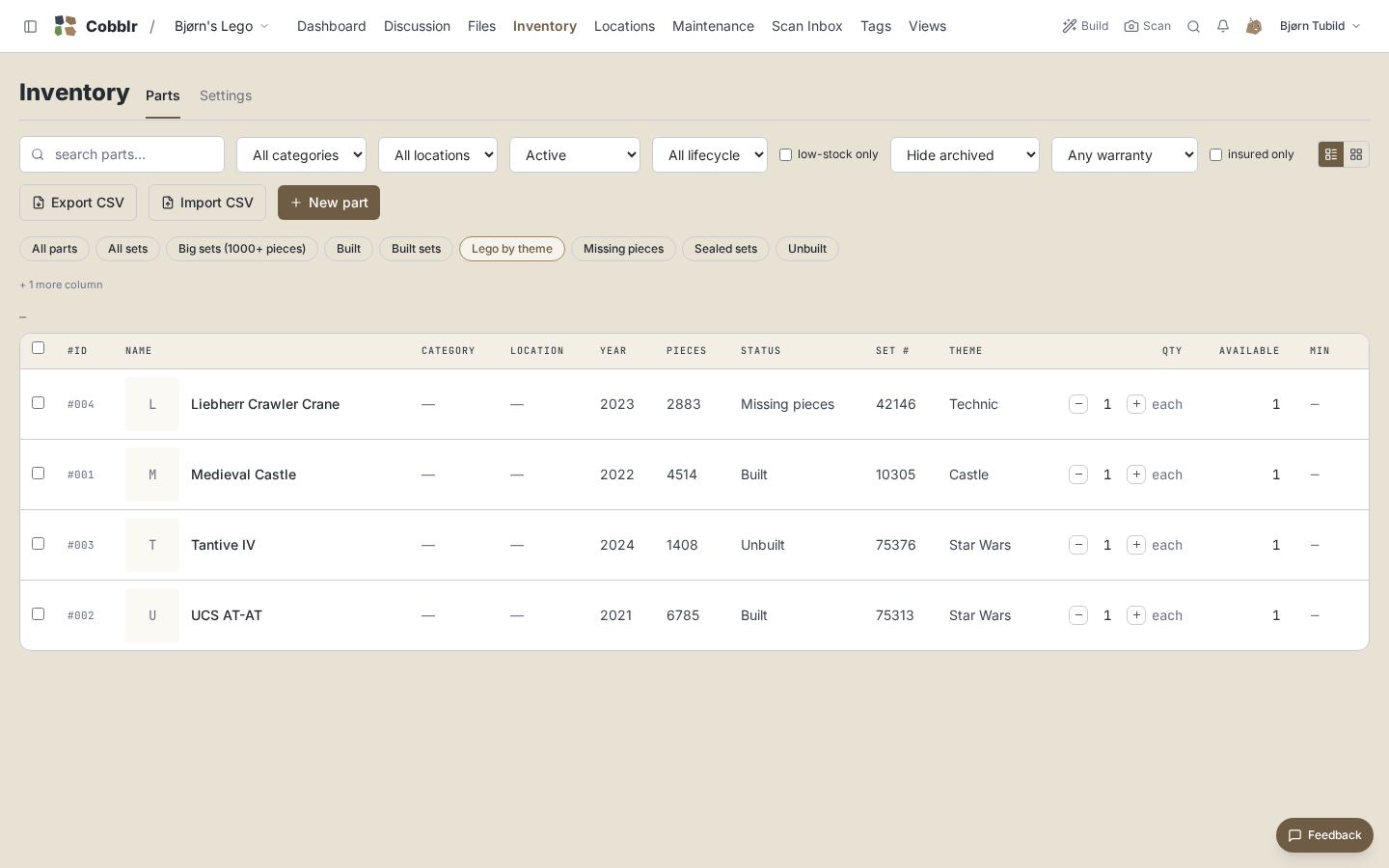The width and height of the screenshot is (1389, 868).
Task: Click the user avatar icon
Action: 1254,26
